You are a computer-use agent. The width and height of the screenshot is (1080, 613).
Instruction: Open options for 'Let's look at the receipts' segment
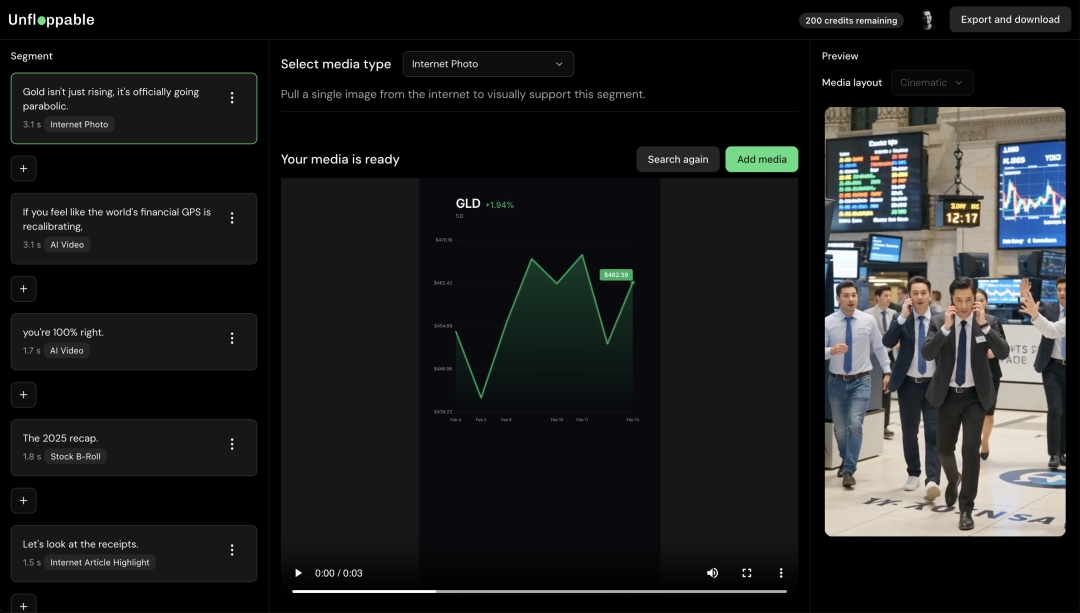pyautogui.click(x=232, y=550)
